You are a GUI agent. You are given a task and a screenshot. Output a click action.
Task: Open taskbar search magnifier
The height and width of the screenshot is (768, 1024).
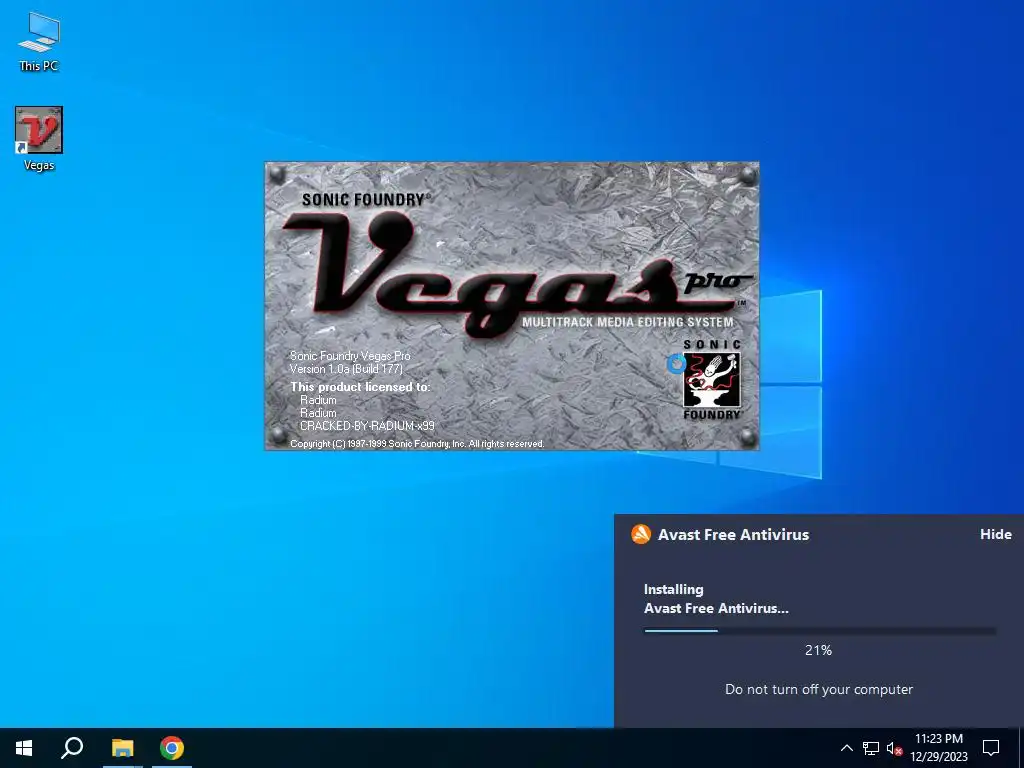[72, 748]
